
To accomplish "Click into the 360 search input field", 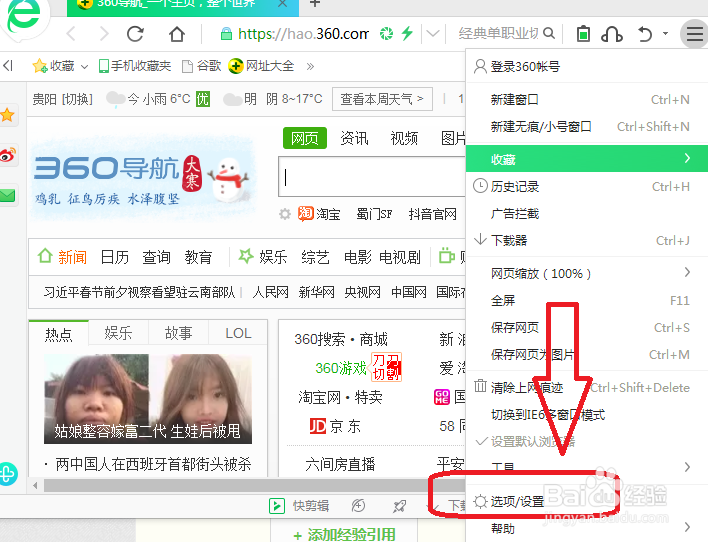I will tap(372, 177).
